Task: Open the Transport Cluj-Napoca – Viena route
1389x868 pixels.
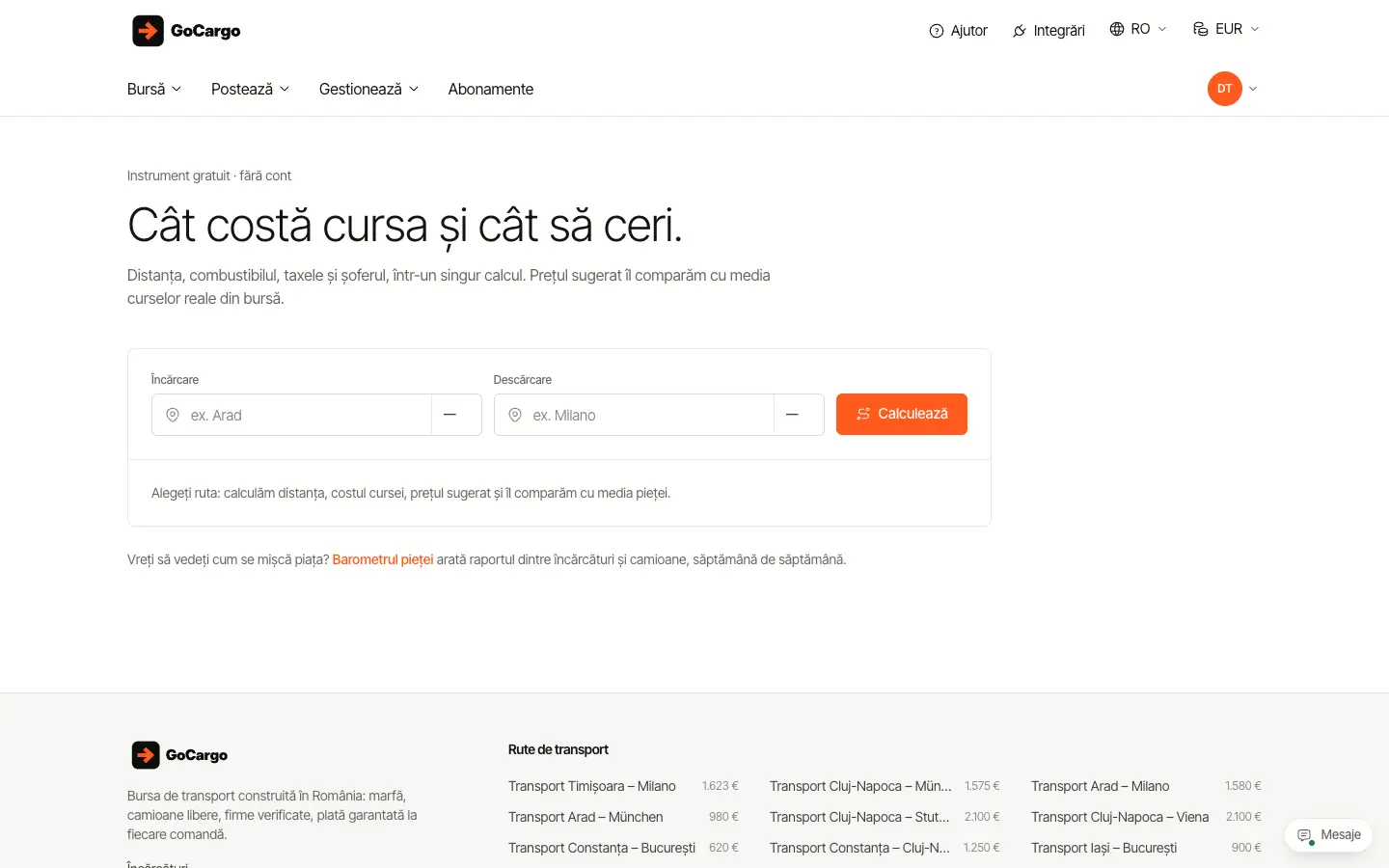Action: pyautogui.click(x=1120, y=817)
